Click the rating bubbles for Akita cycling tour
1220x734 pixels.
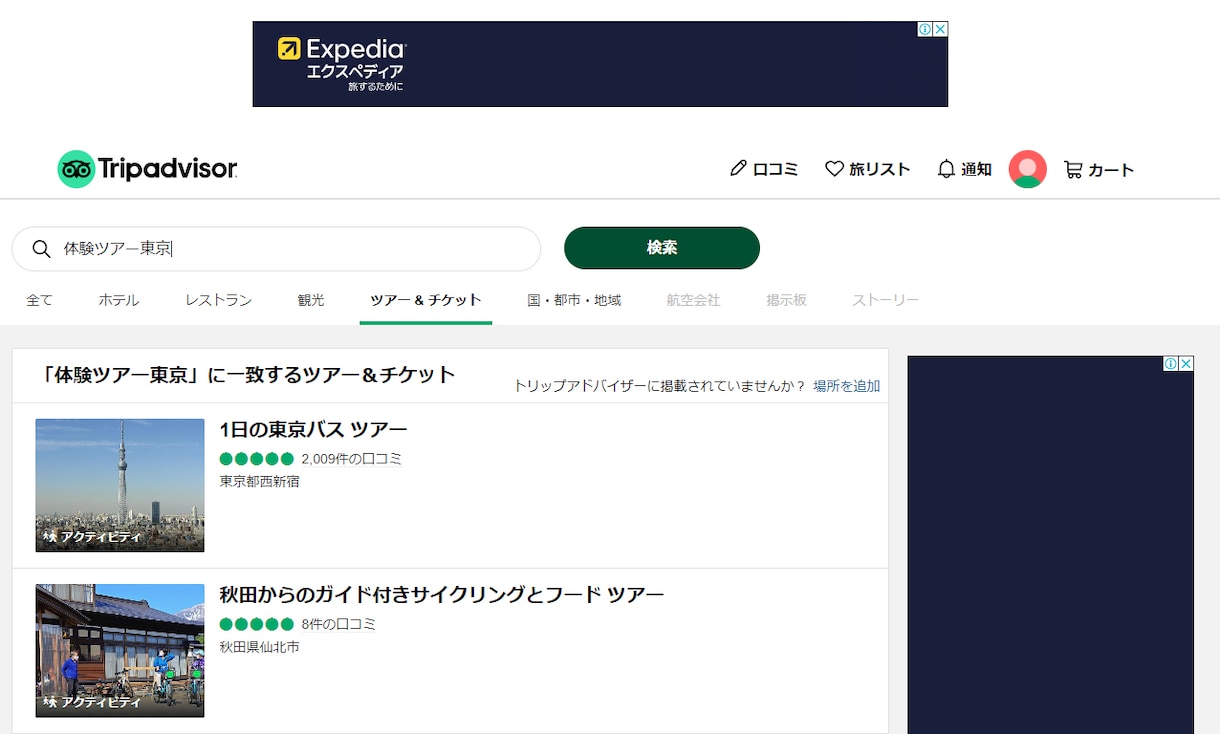[257, 624]
